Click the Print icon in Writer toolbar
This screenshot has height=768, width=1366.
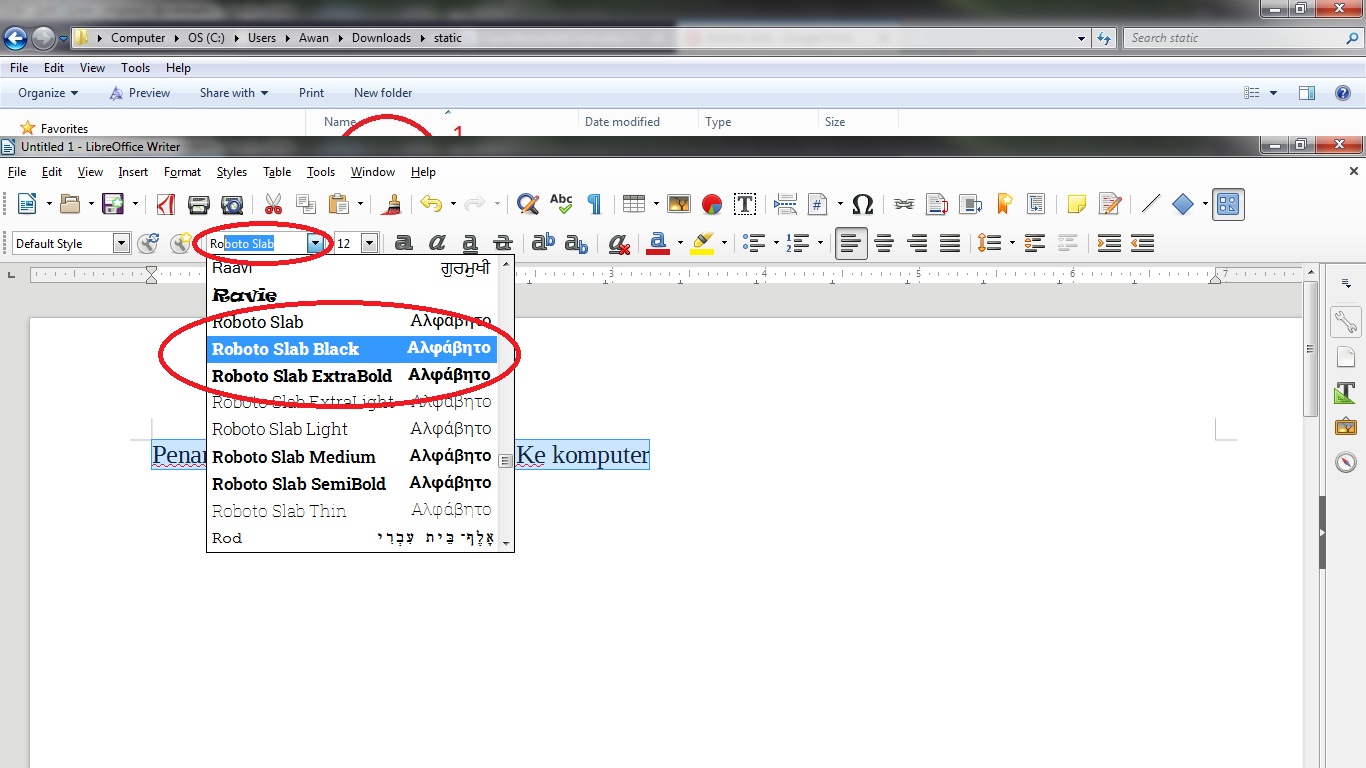pyautogui.click(x=199, y=204)
